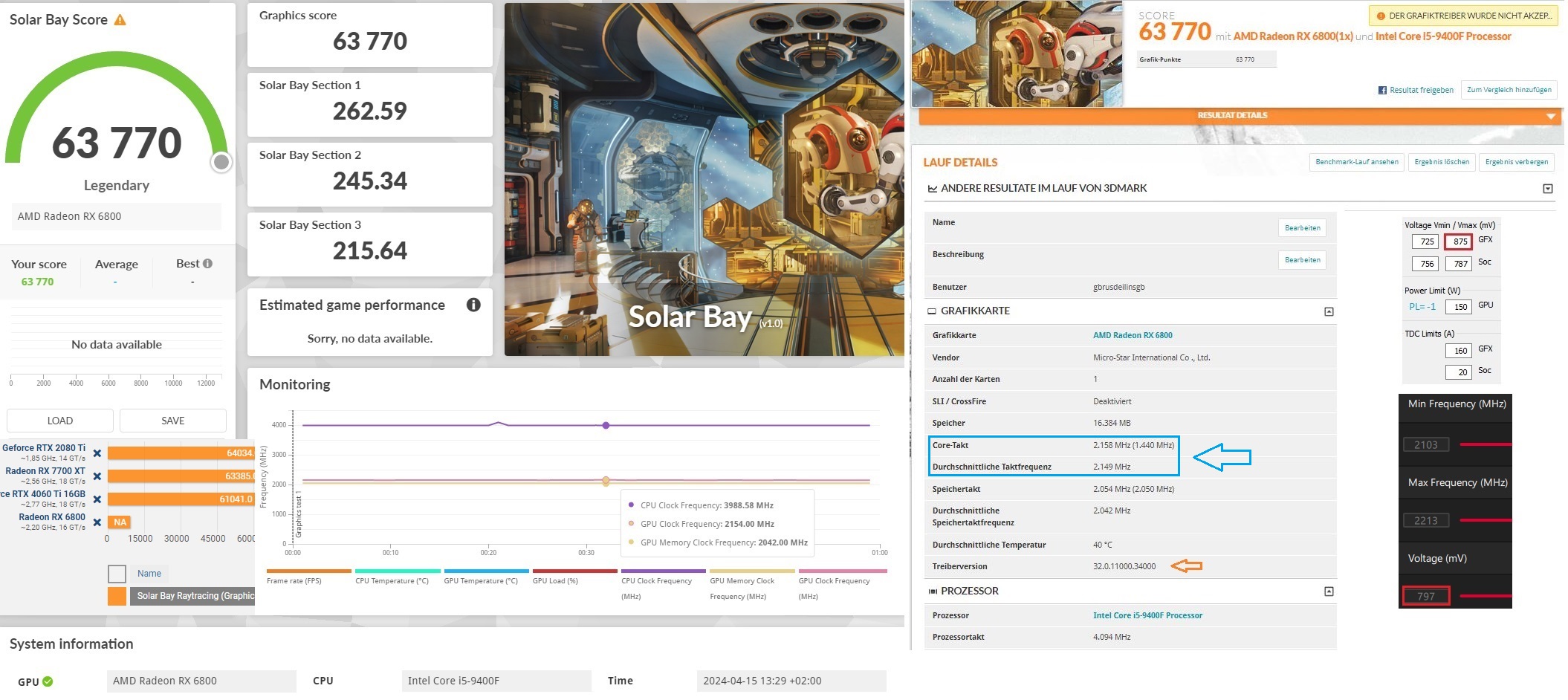Viewport: 1568px width, 700px height.
Task: Click Benchmark-Lauf ansehen button
Action: tap(1356, 162)
